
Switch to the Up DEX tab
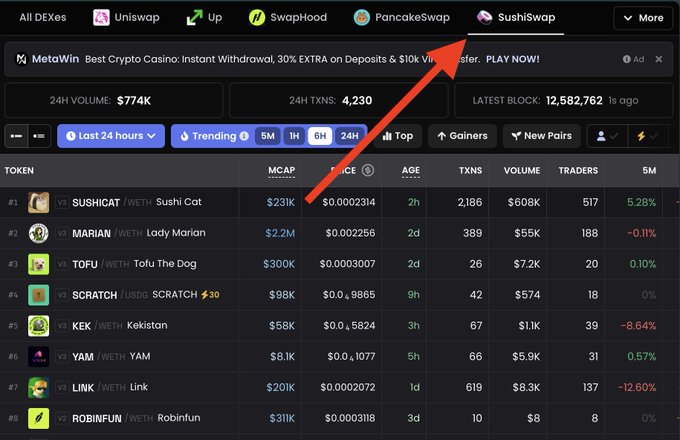coord(204,18)
